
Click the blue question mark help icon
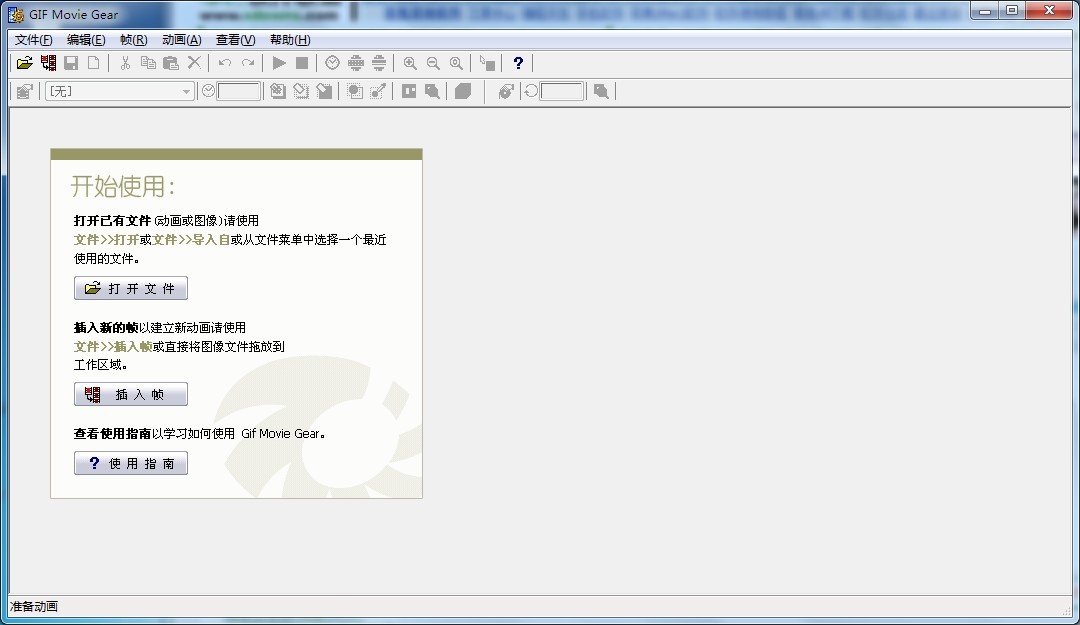[x=518, y=63]
